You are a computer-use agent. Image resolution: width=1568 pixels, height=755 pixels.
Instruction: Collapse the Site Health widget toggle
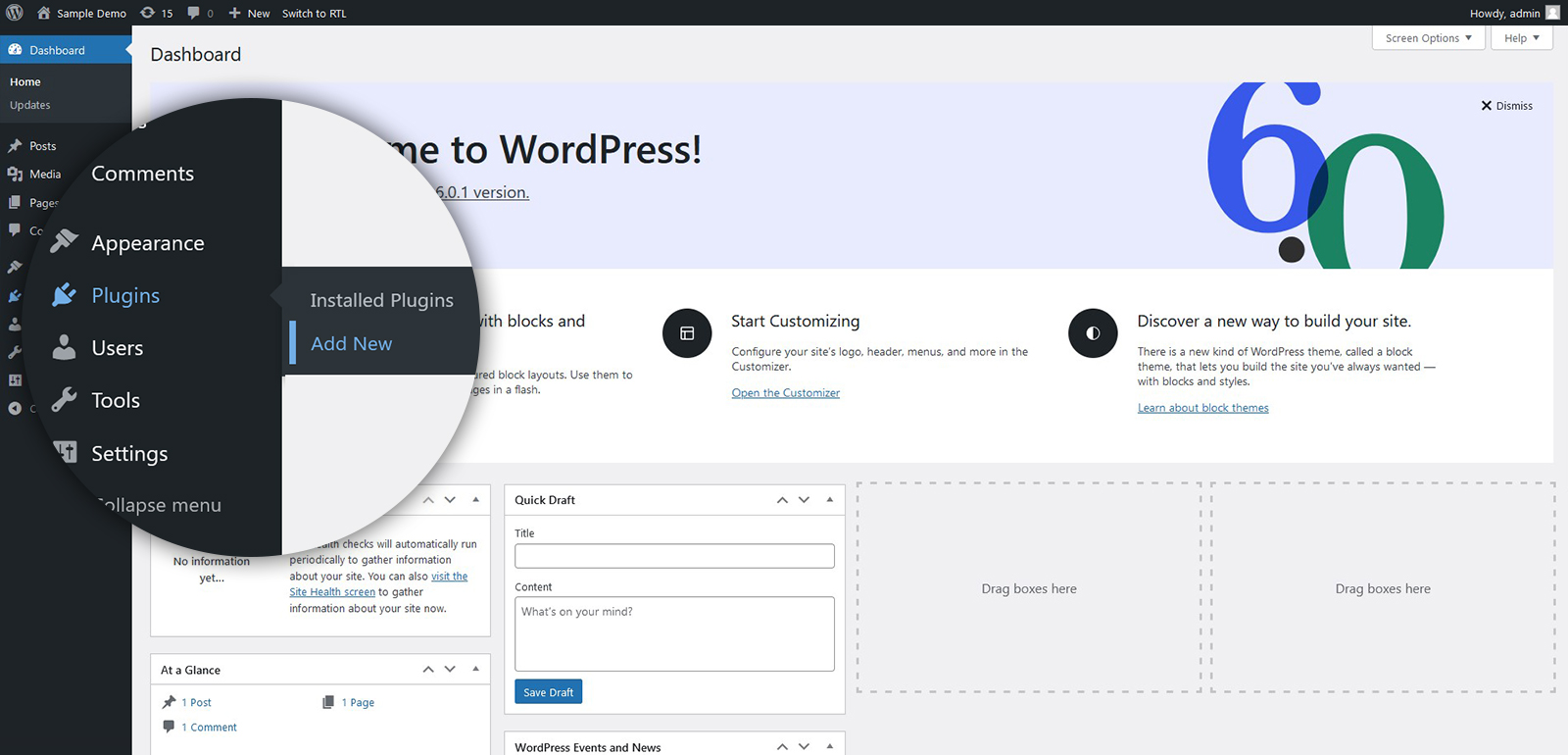[475, 500]
